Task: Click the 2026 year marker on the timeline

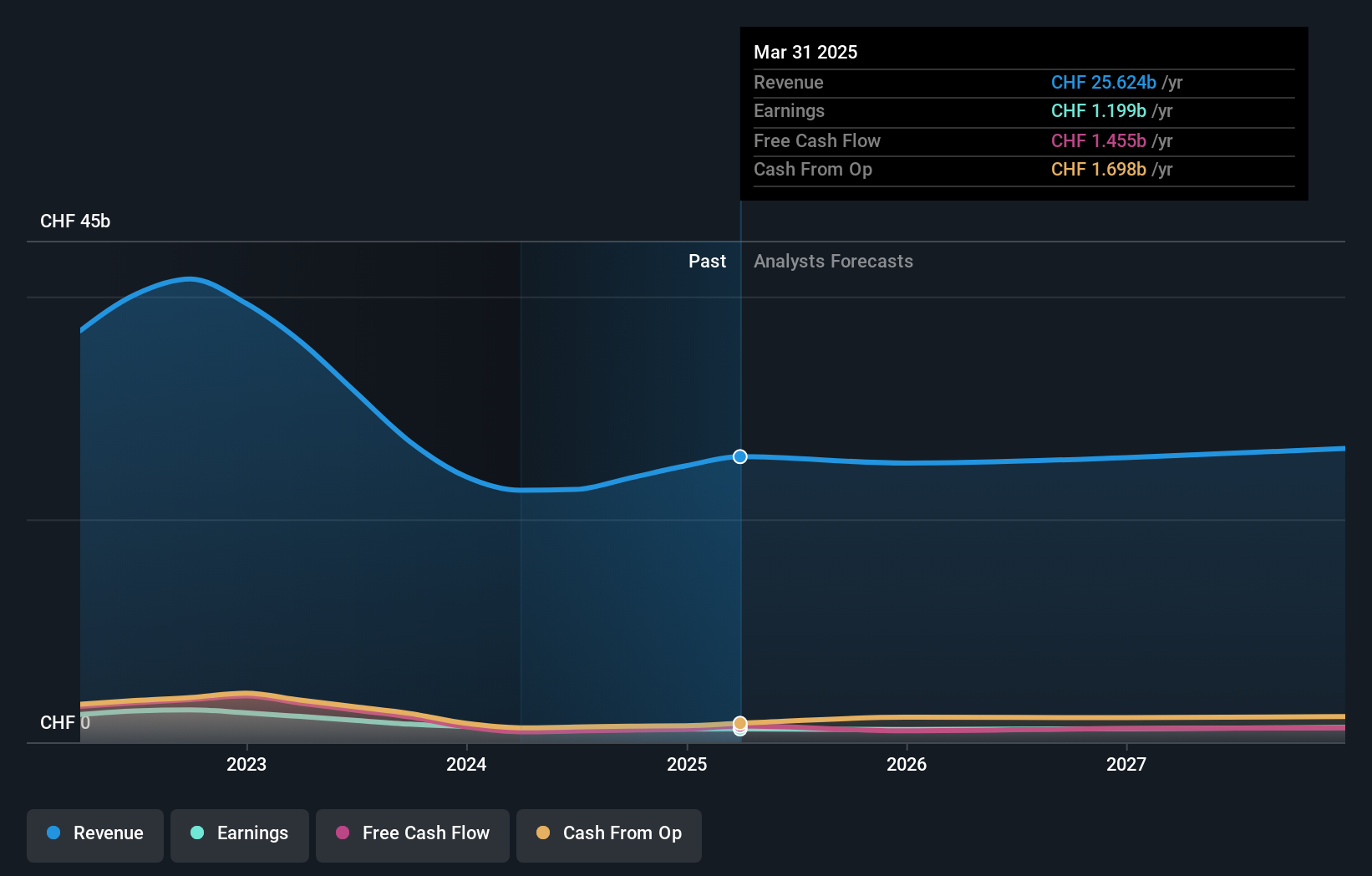Action: (x=907, y=764)
